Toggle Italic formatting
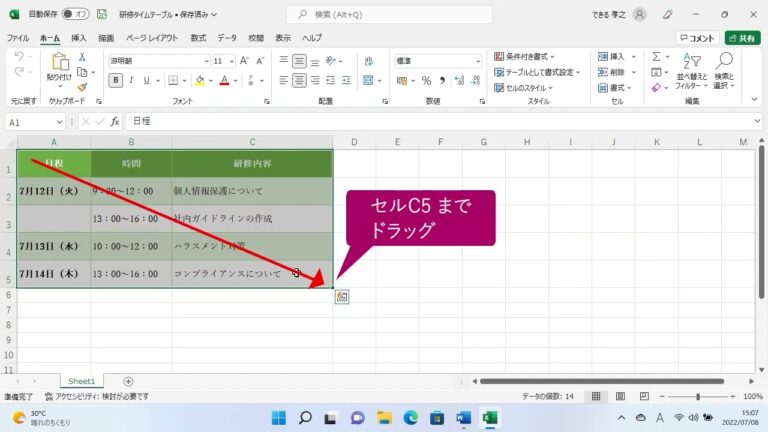 (131, 80)
